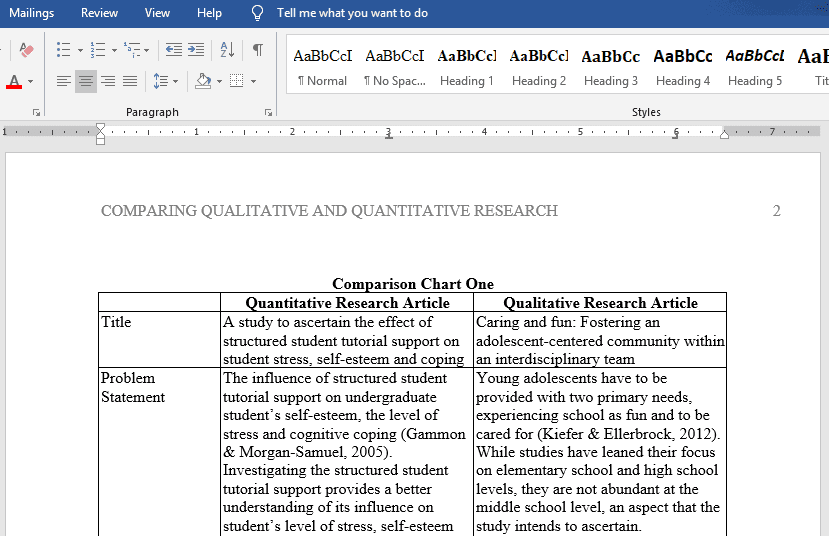829x536 pixels.
Task: Apply the Heading 1 style
Action: tap(467, 66)
